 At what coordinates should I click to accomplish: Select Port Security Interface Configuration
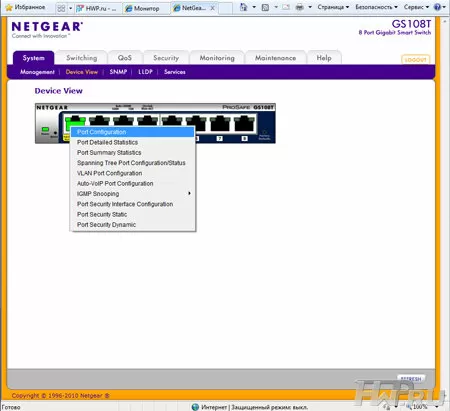pyautogui.click(x=133, y=204)
